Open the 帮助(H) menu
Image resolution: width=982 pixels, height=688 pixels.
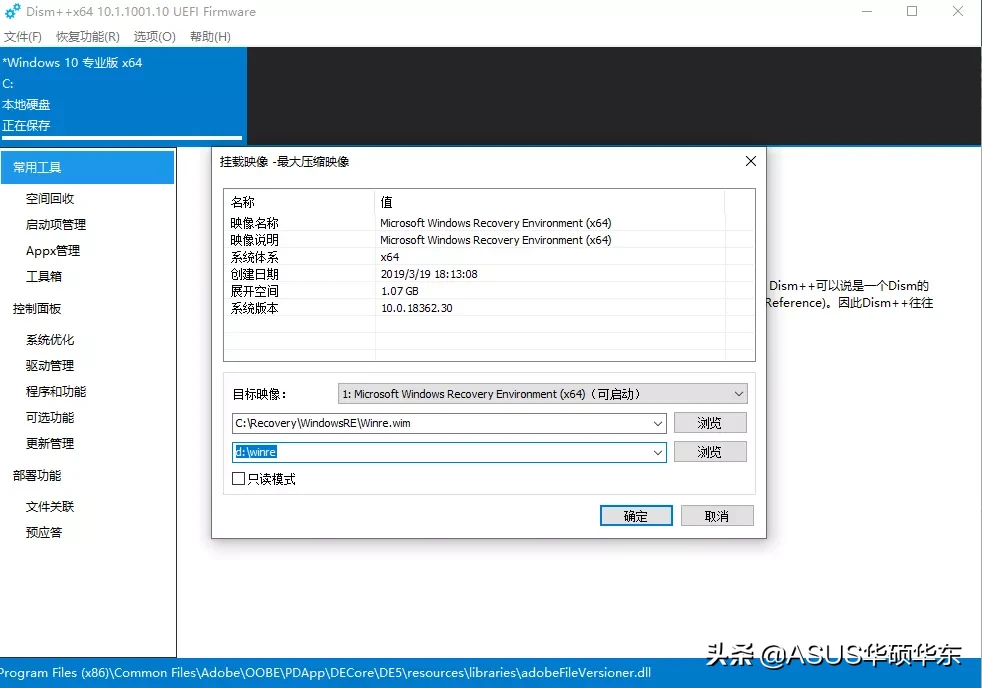point(209,35)
